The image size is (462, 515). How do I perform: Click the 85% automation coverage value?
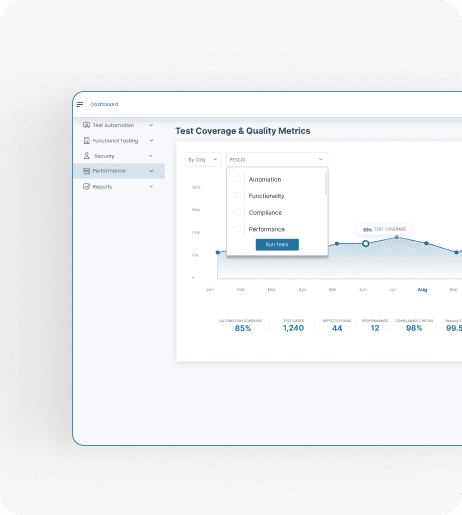tap(243, 328)
